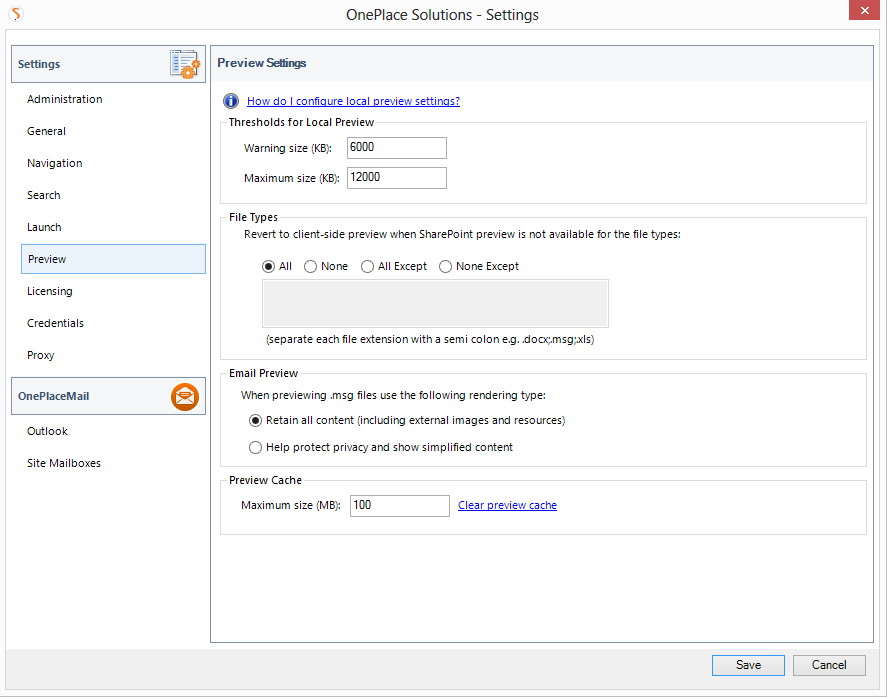The image size is (887, 697).
Task: Click the OnePlaceMail orange envelope icon
Action: tap(185, 397)
